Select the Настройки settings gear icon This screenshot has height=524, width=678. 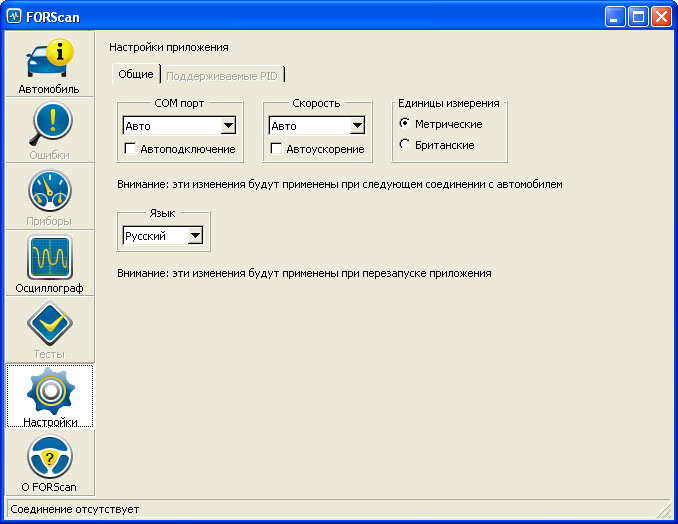point(50,396)
